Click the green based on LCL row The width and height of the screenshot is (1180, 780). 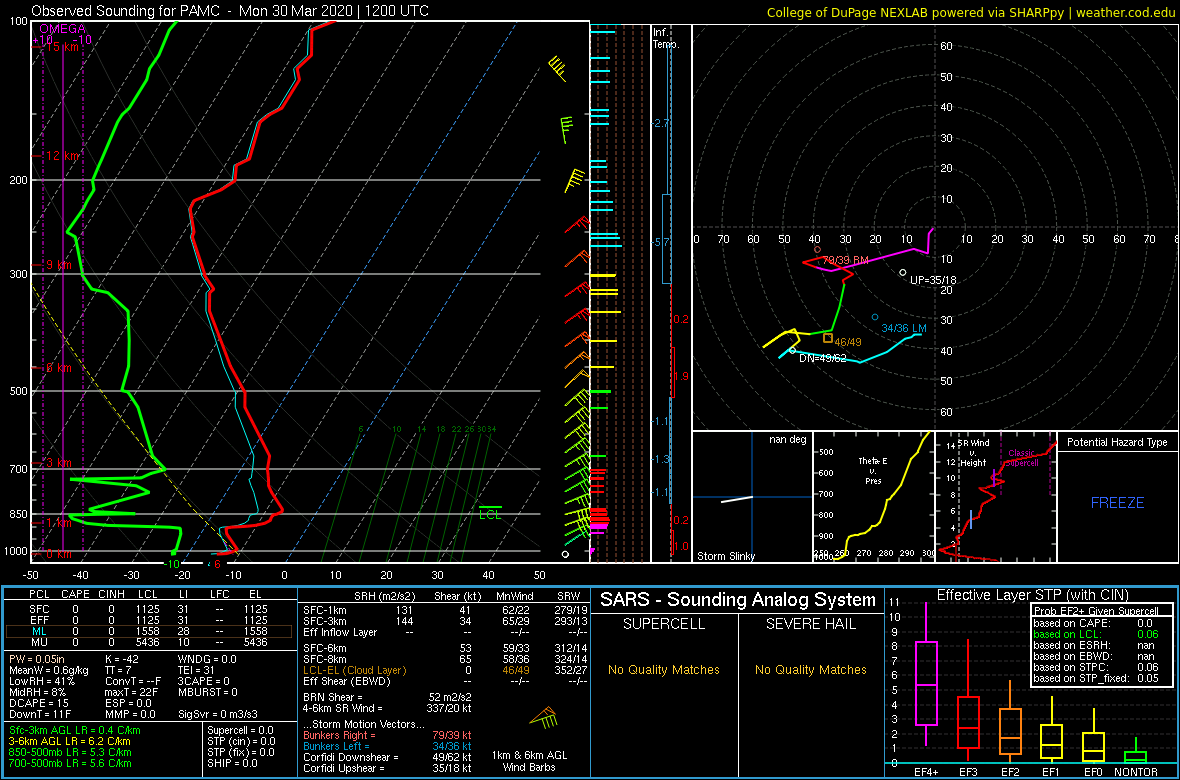[x=1097, y=634]
